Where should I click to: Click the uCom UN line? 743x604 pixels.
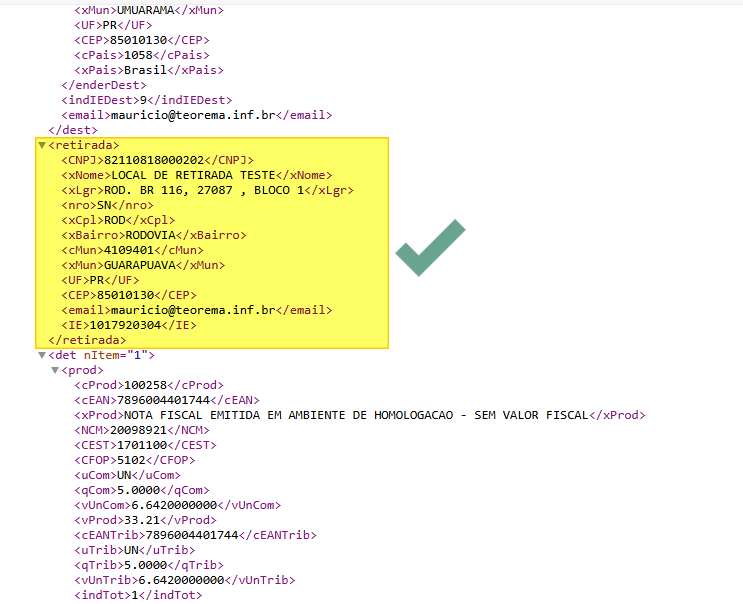tap(127, 475)
